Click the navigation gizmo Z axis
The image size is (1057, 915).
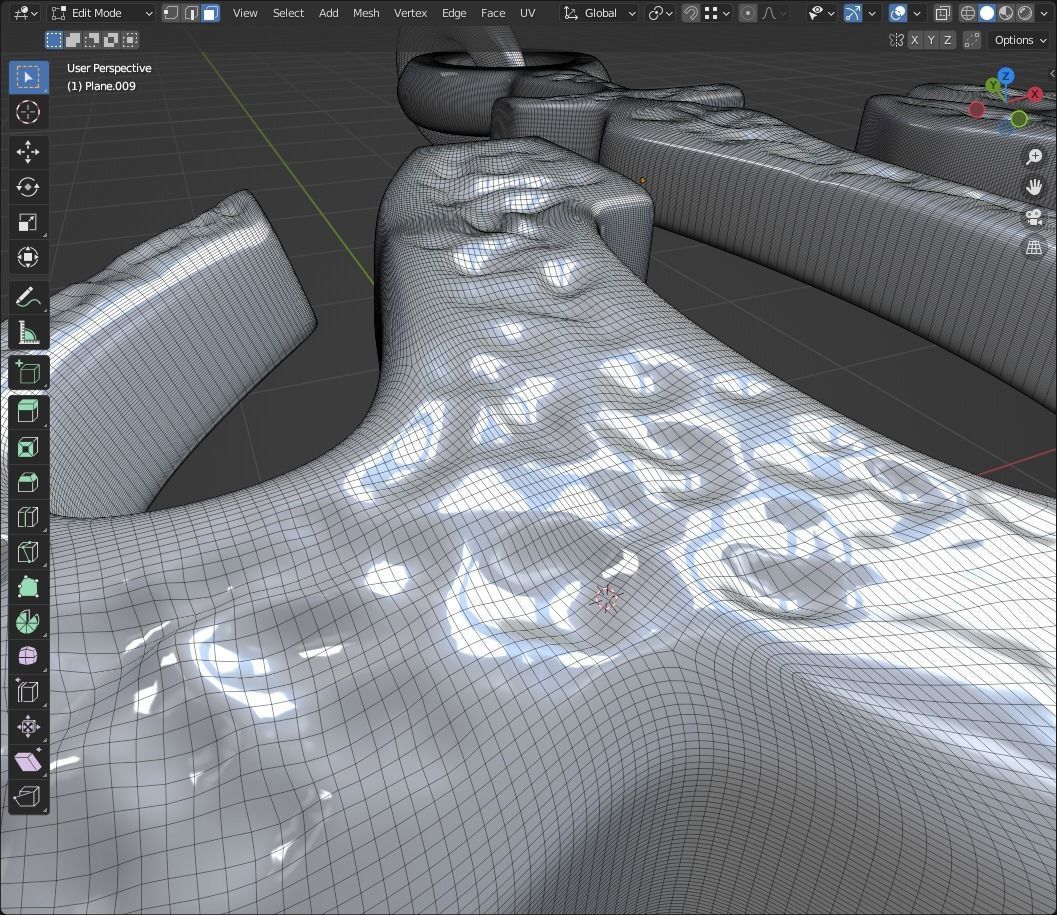click(x=1006, y=76)
